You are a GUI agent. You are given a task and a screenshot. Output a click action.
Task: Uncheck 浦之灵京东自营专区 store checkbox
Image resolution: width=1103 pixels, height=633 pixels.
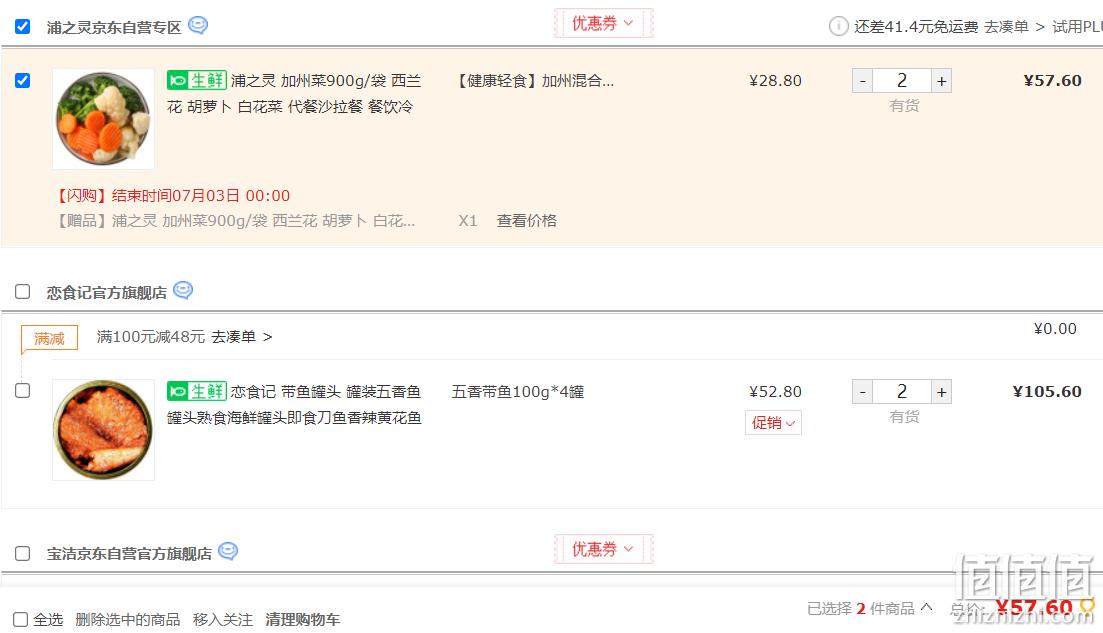[23, 27]
